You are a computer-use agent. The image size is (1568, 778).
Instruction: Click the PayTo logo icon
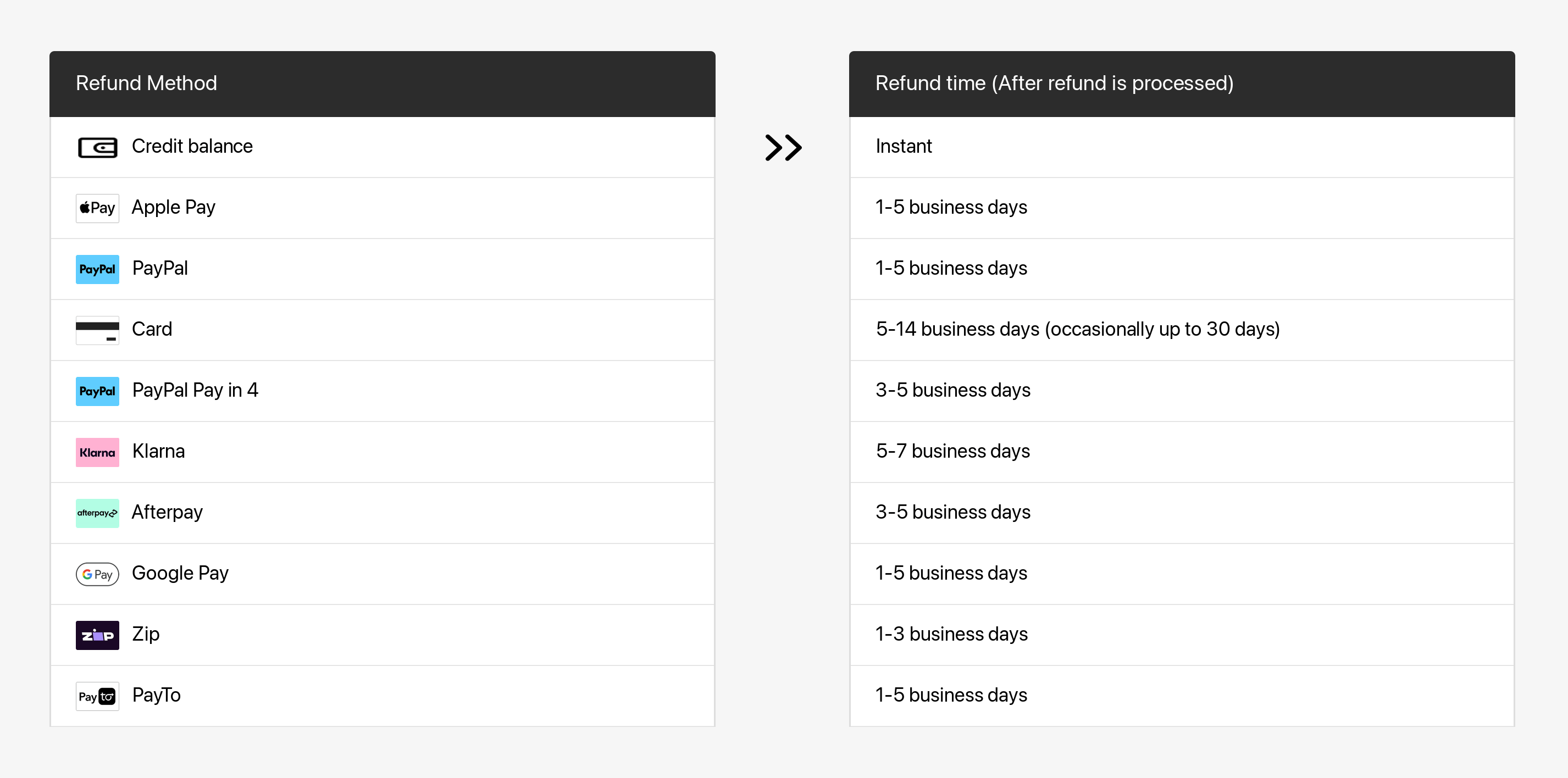(x=97, y=696)
